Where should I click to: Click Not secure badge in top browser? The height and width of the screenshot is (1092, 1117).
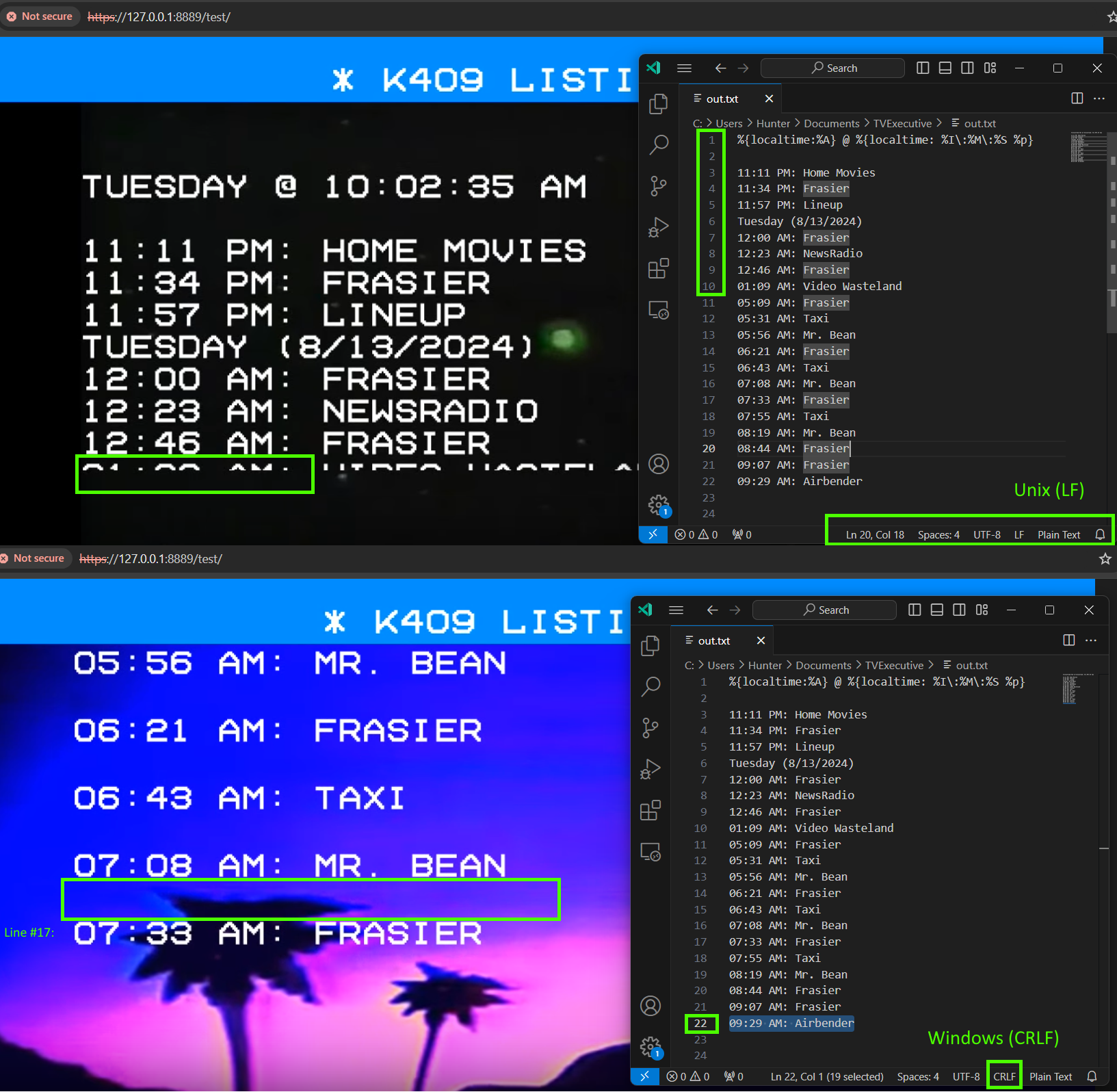click(40, 16)
